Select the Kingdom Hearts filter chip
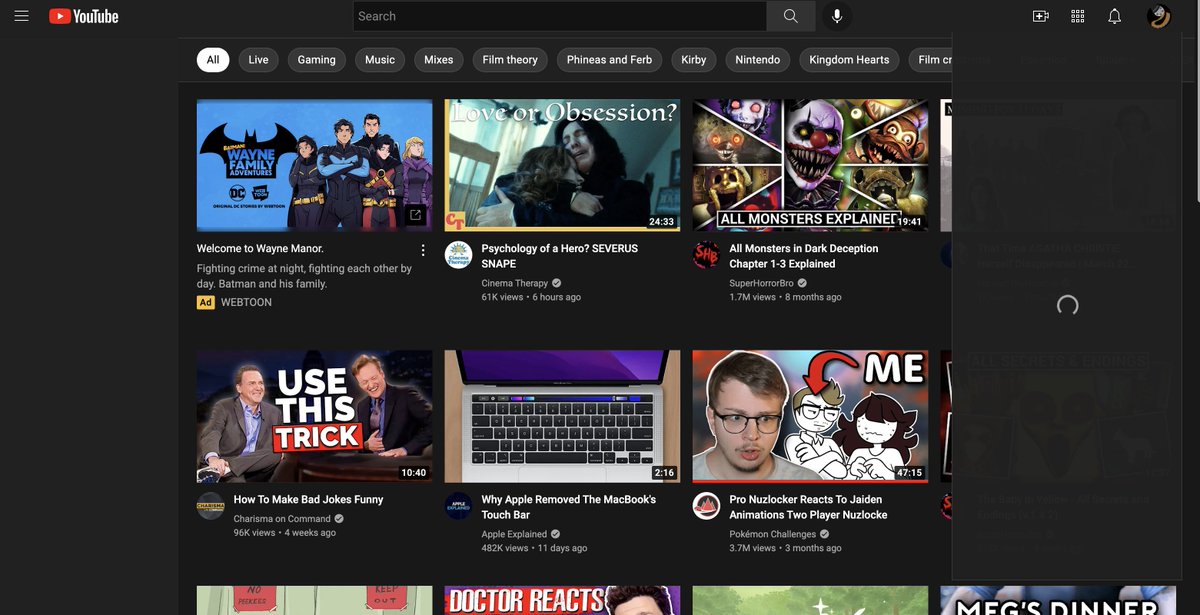The image size is (1200, 615). [x=849, y=60]
